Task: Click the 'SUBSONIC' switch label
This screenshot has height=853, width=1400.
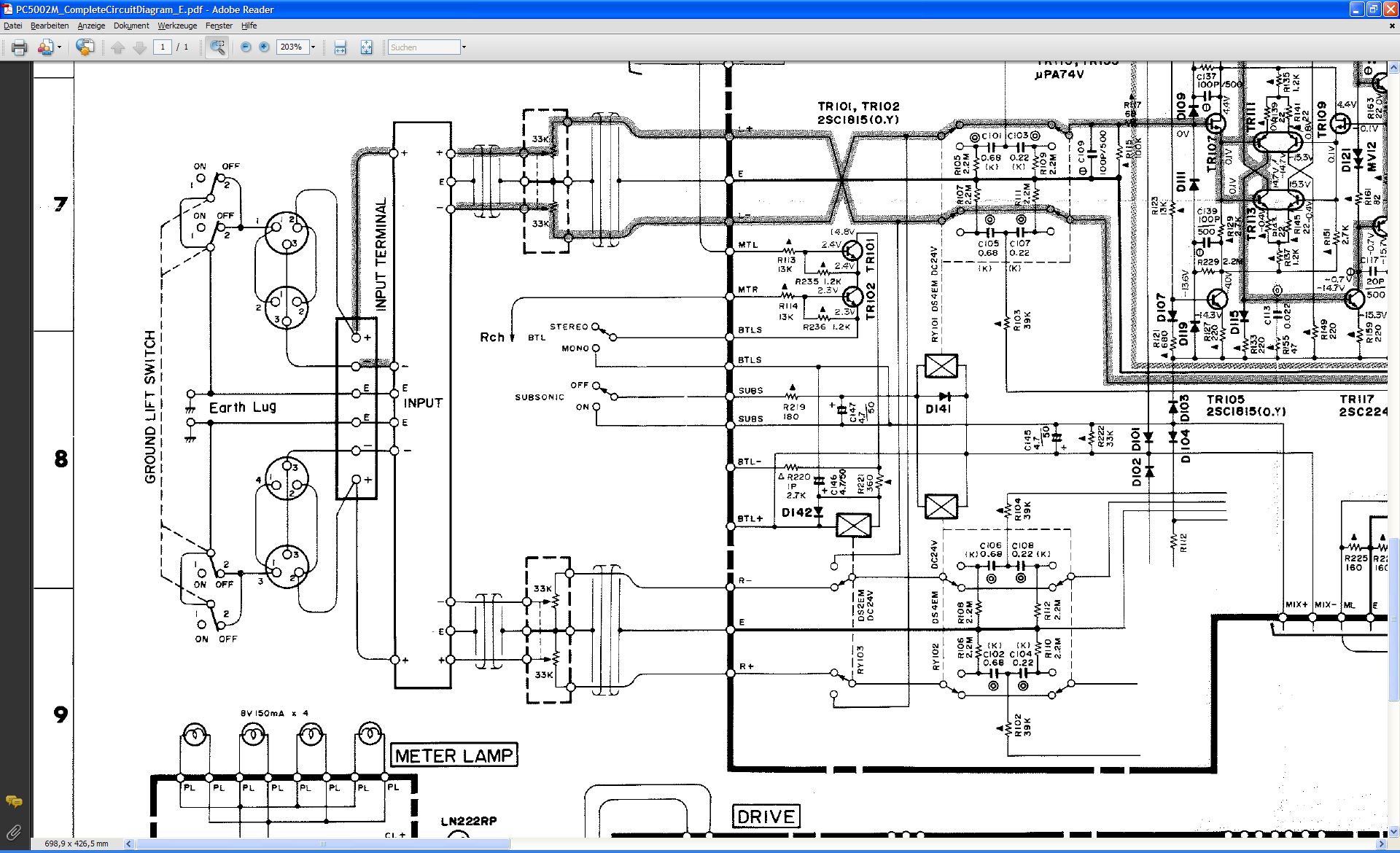Action: [x=540, y=397]
